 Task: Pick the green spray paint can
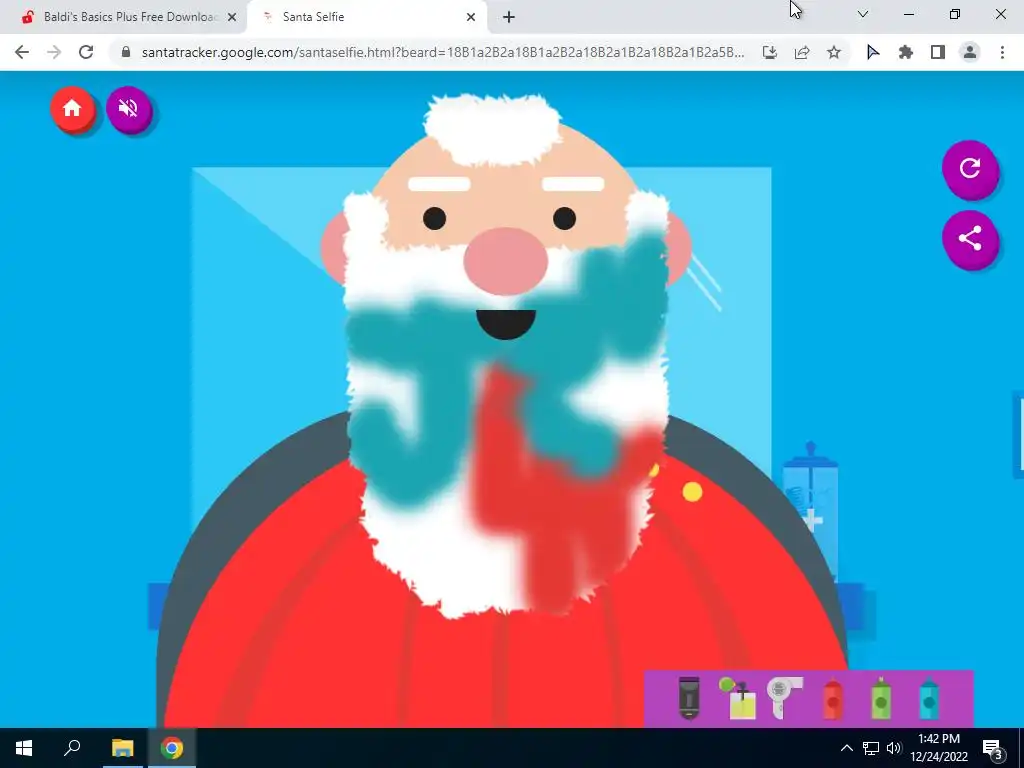coord(881,699)
